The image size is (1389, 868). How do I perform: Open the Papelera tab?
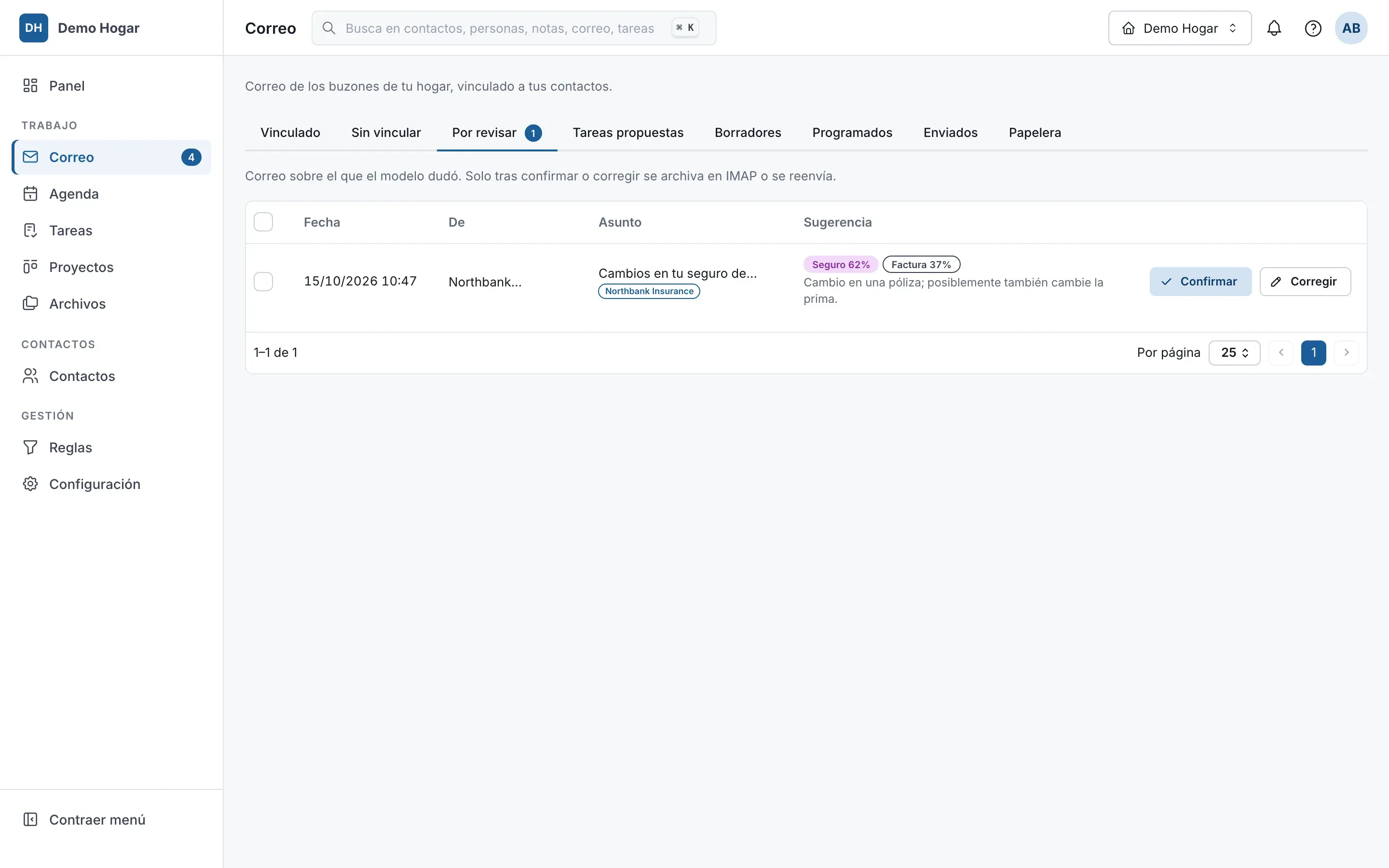click(x=1035, y=133)
